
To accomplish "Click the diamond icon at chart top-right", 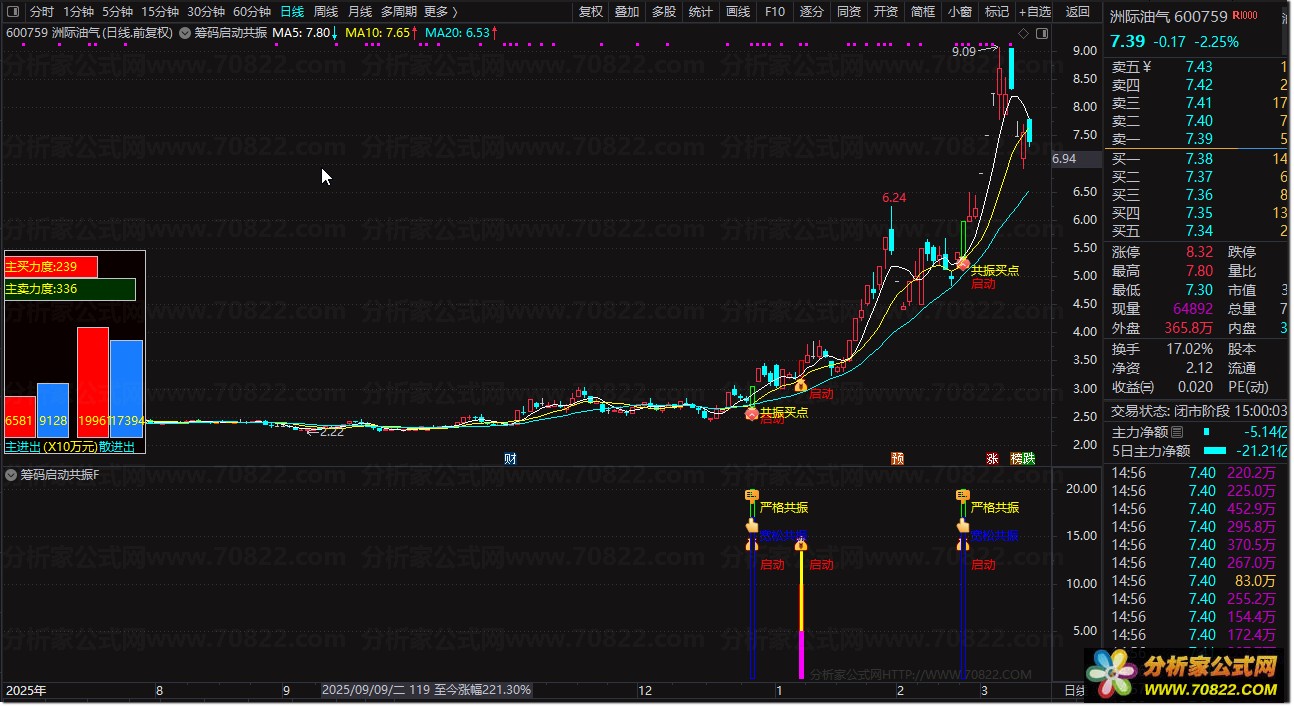I will [x=1023, y=33].
